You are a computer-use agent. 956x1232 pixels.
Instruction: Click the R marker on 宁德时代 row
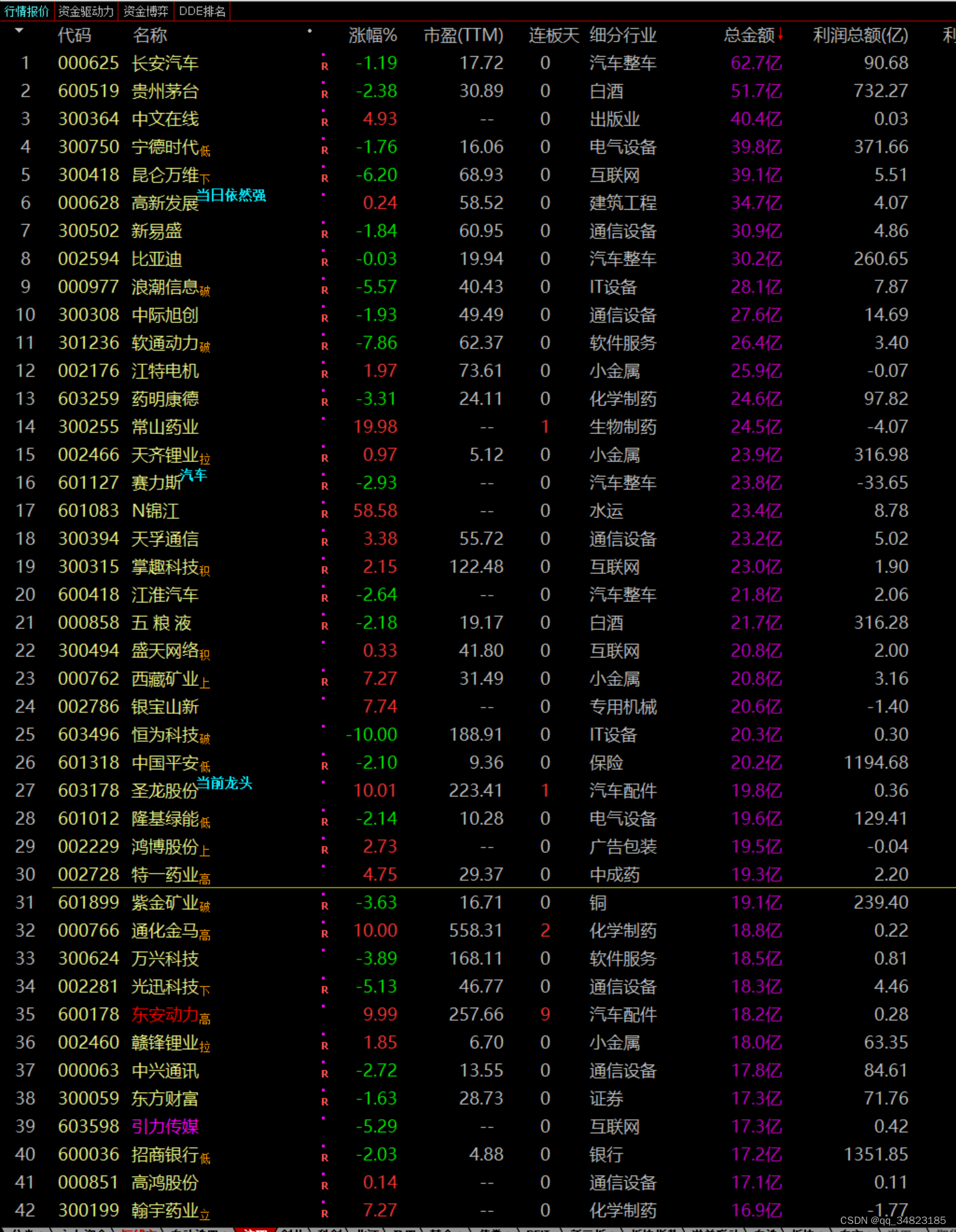(x=325, y=149)
